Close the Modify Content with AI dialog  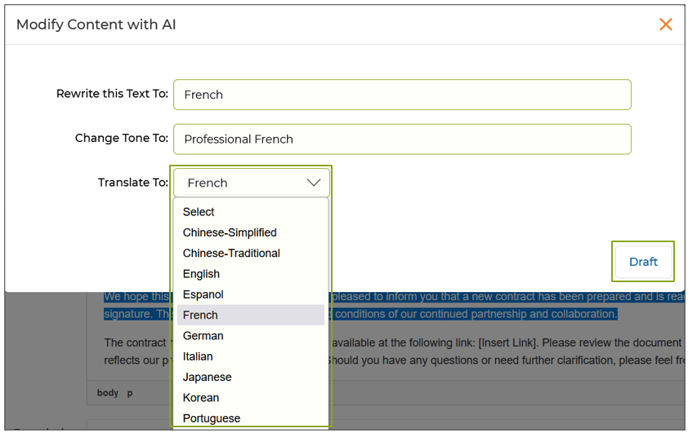point(665,25)
